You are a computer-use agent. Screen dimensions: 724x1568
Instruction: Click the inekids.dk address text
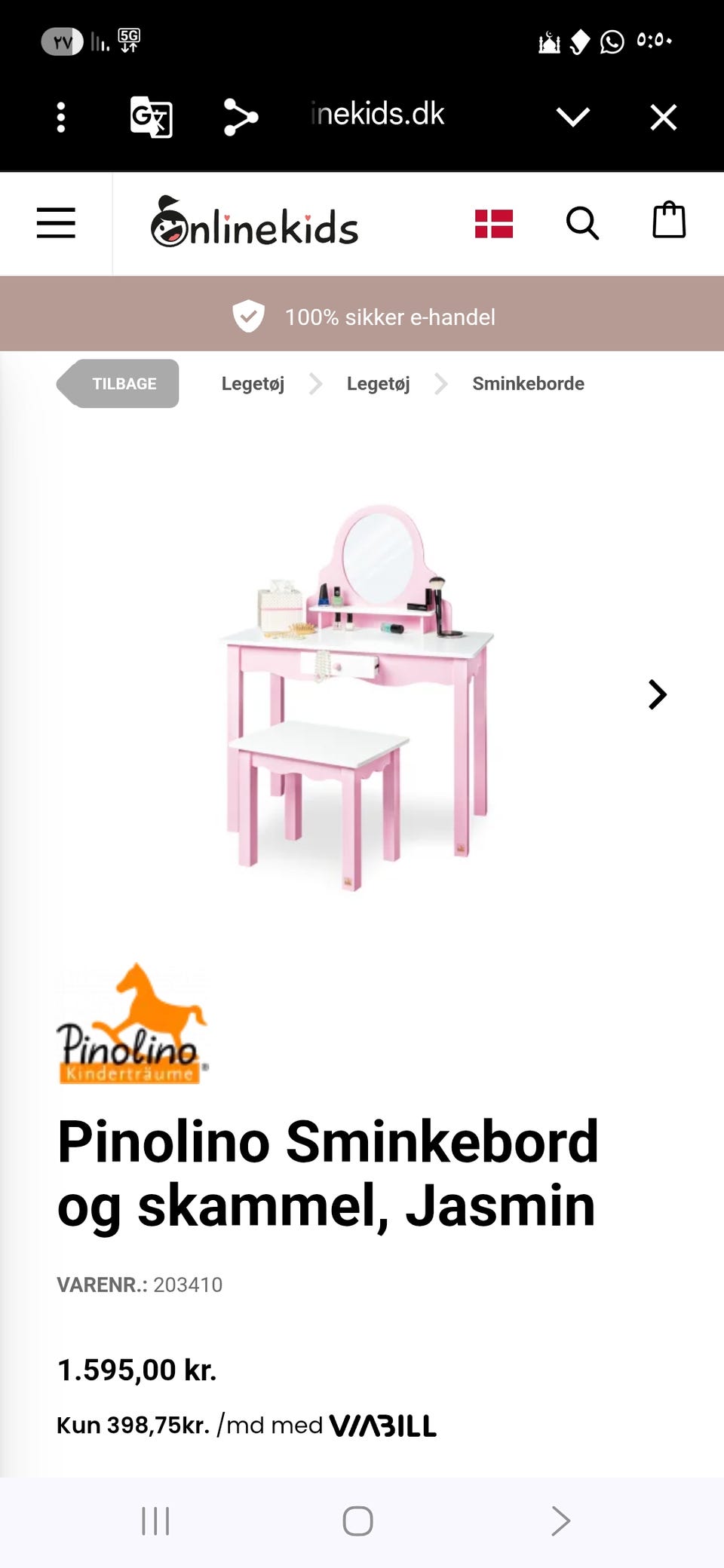pyautogui.click(x=377, y=114)
